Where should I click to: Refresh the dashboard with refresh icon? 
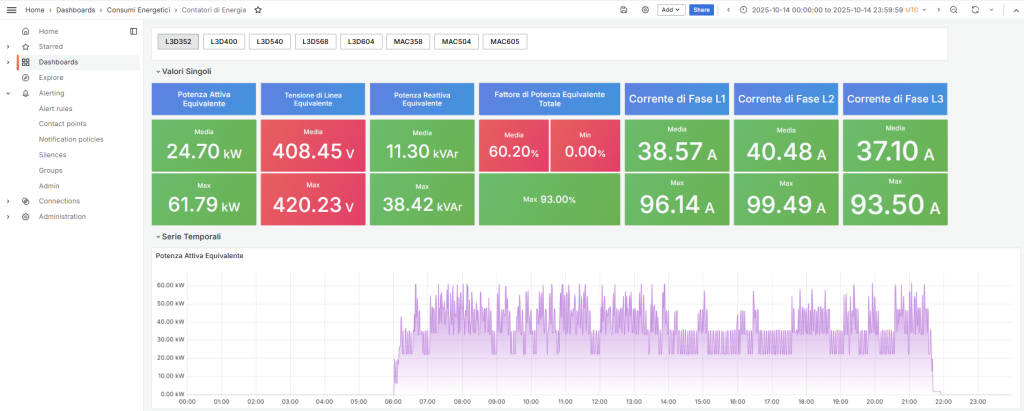coord(974,9)
